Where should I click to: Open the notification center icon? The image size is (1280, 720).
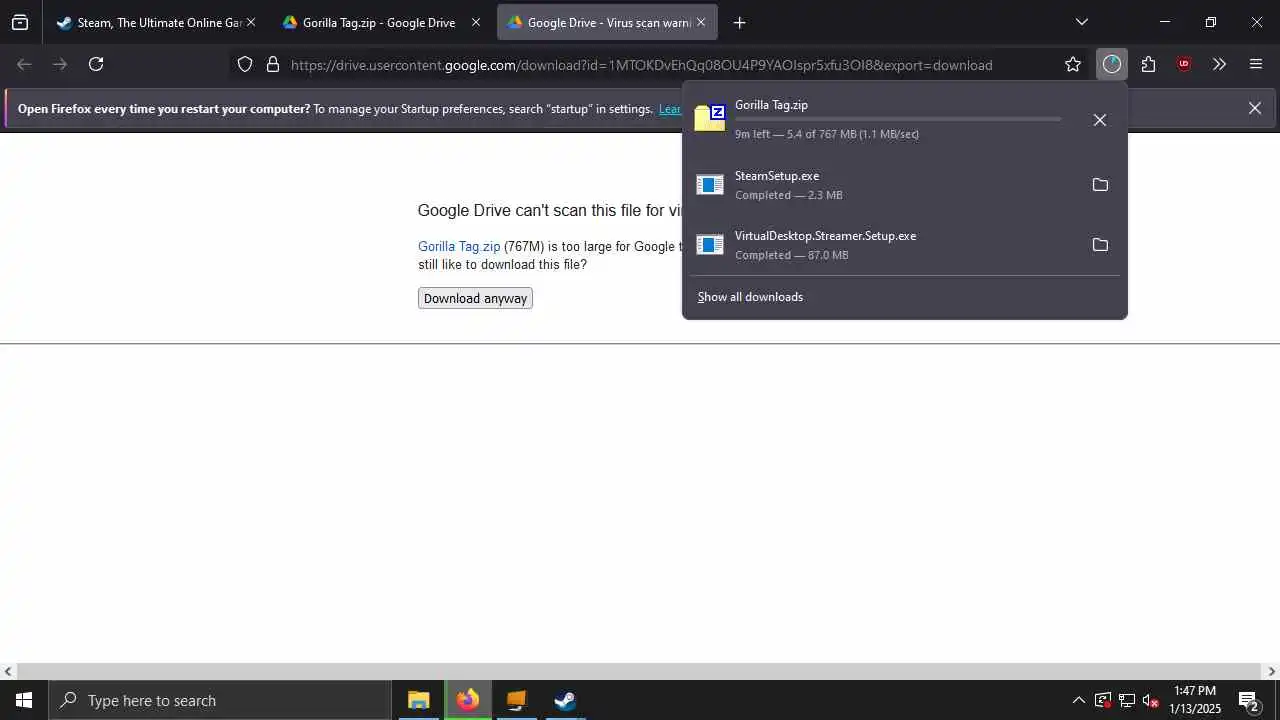pos(1249,700)
